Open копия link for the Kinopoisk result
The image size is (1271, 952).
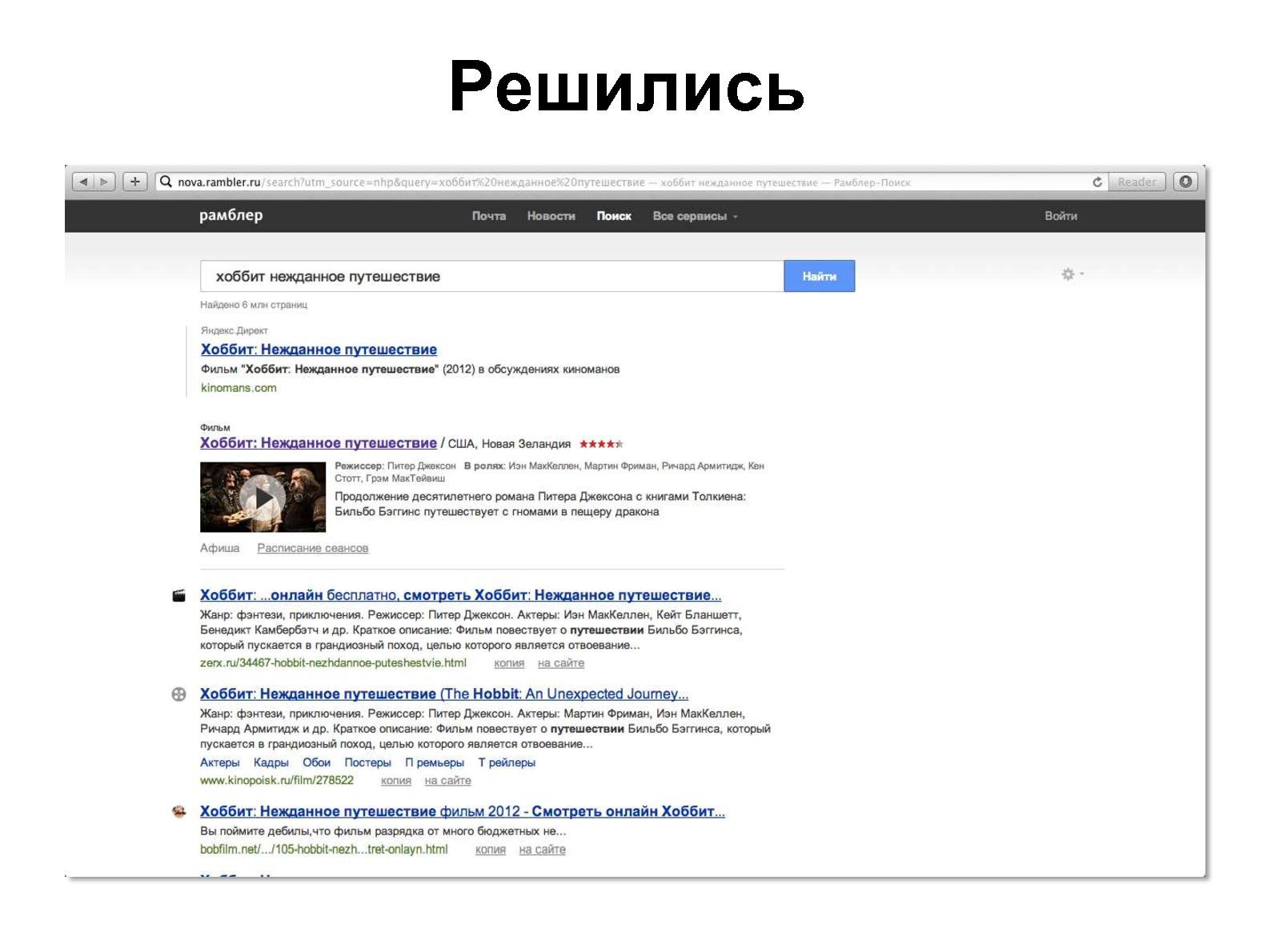395,781
